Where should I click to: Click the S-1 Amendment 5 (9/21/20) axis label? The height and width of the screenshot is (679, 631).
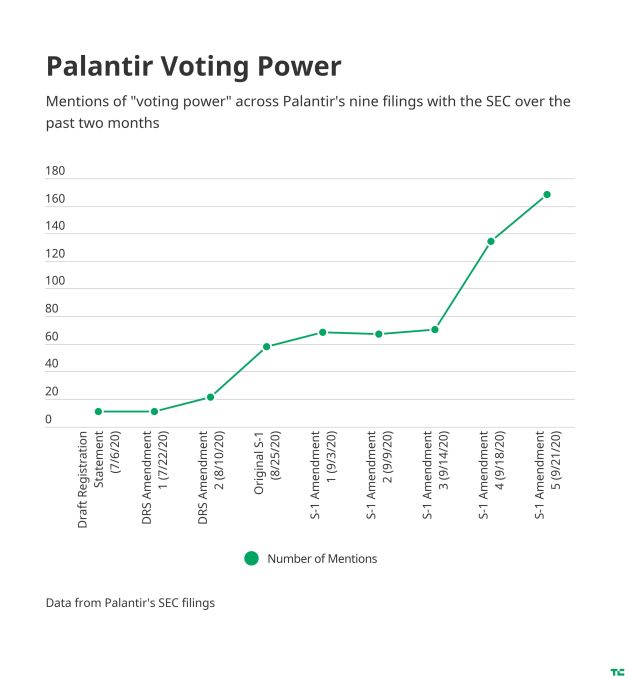pyautogui.click(x=547, y=475)
